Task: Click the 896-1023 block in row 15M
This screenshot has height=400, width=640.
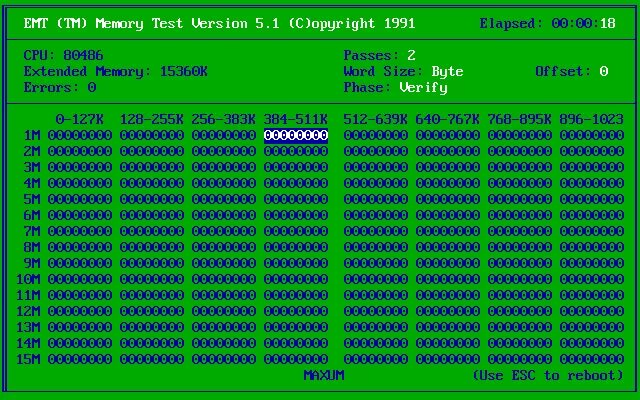Action: pos(592,359)
